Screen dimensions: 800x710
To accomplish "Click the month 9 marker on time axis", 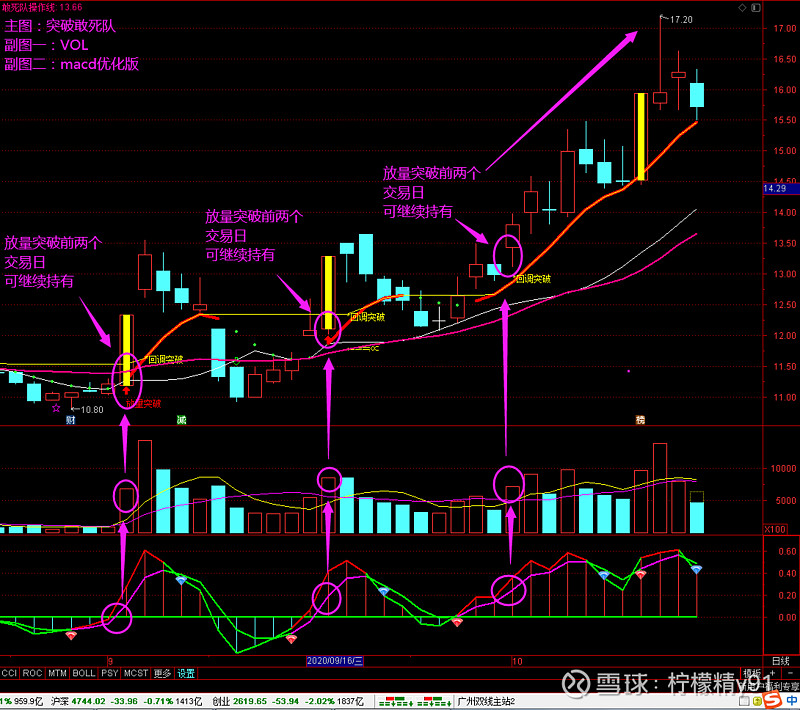I will click(x=110, y=661).
